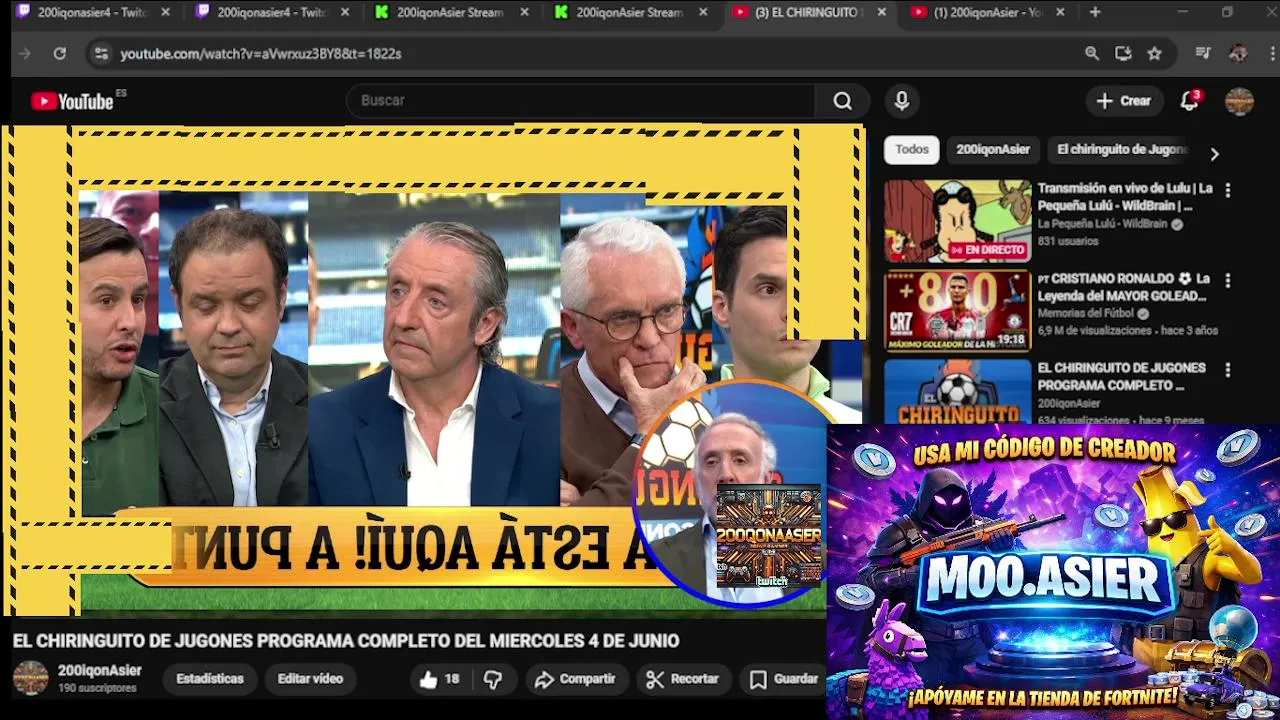Restore the browser window size
The width and height of the screenshot is (1280, 720).
pyautogui.click(x=1227, y=12)
